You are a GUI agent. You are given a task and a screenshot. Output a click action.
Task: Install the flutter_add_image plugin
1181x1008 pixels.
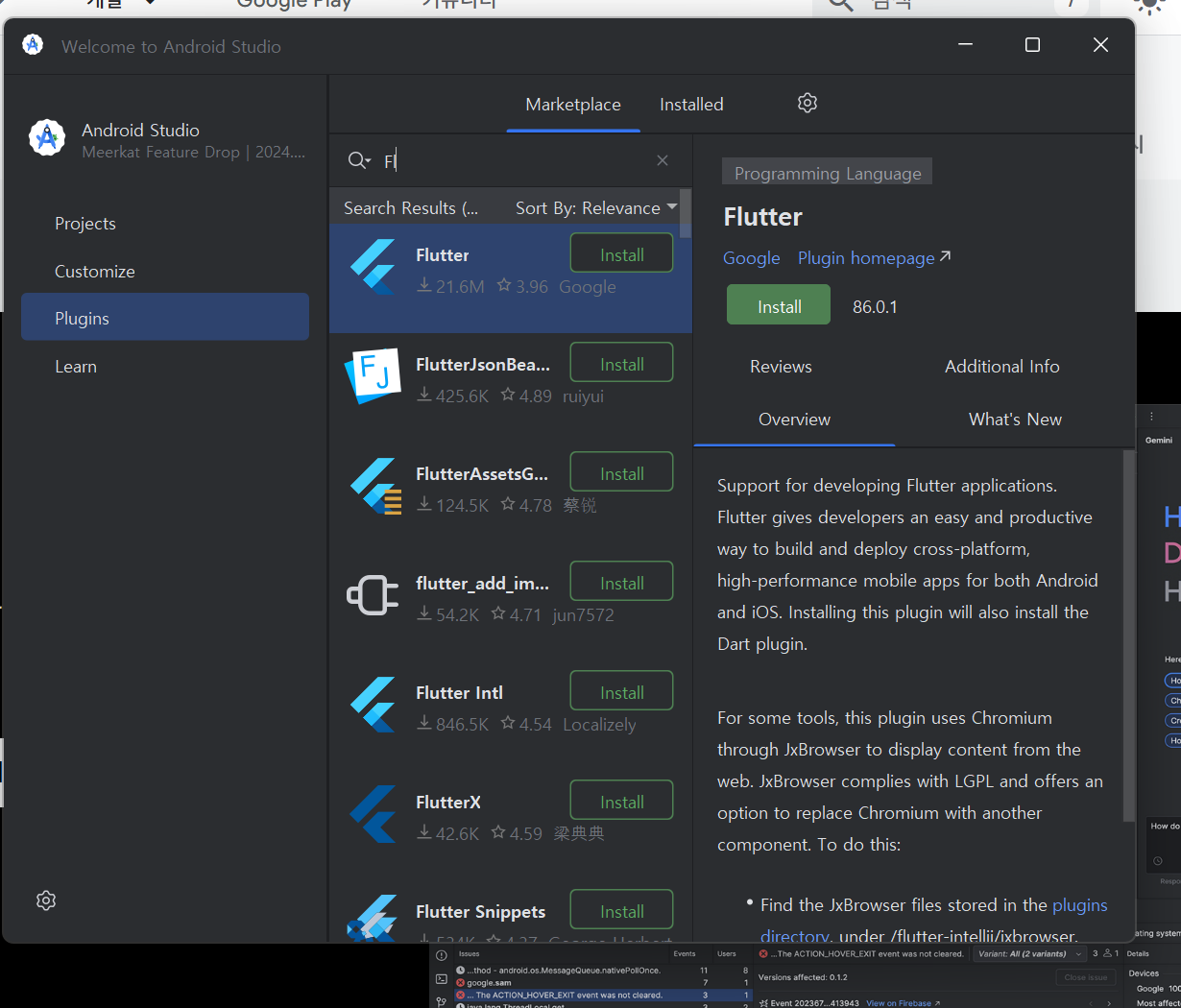pyautogui.click(x=622, y=582)
